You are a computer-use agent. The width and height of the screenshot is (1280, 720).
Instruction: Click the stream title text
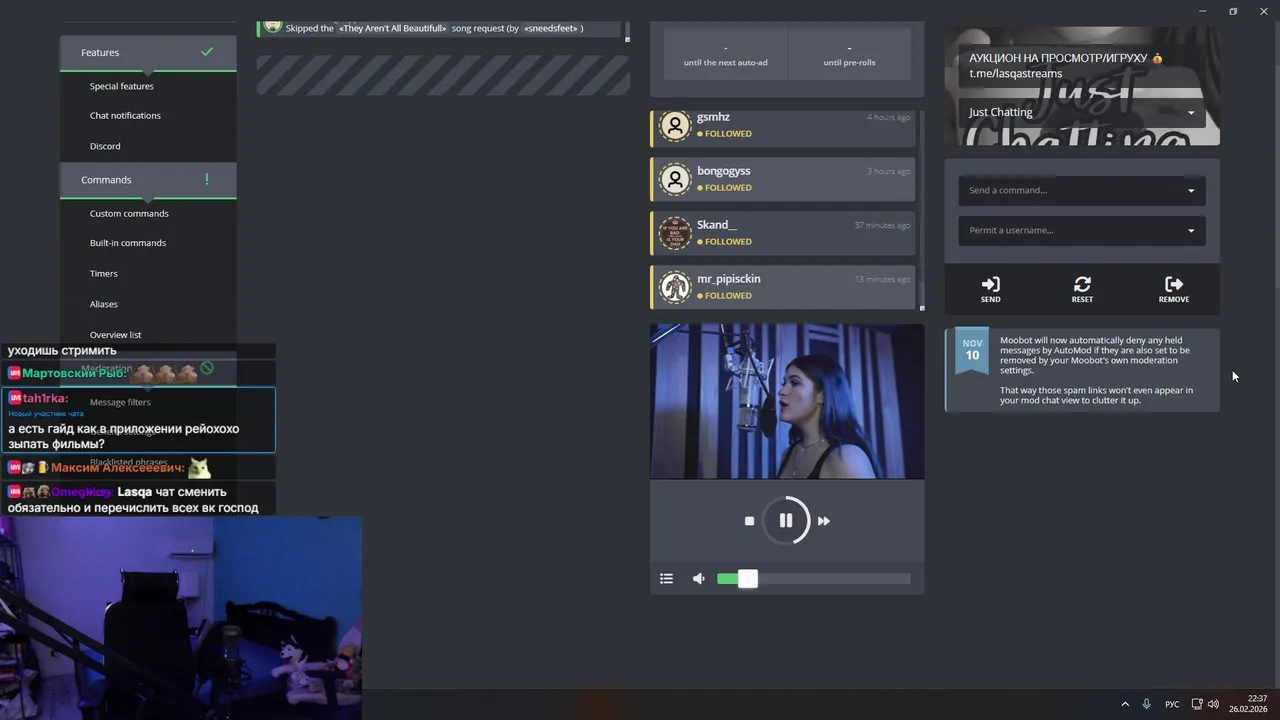[1066, 66]
